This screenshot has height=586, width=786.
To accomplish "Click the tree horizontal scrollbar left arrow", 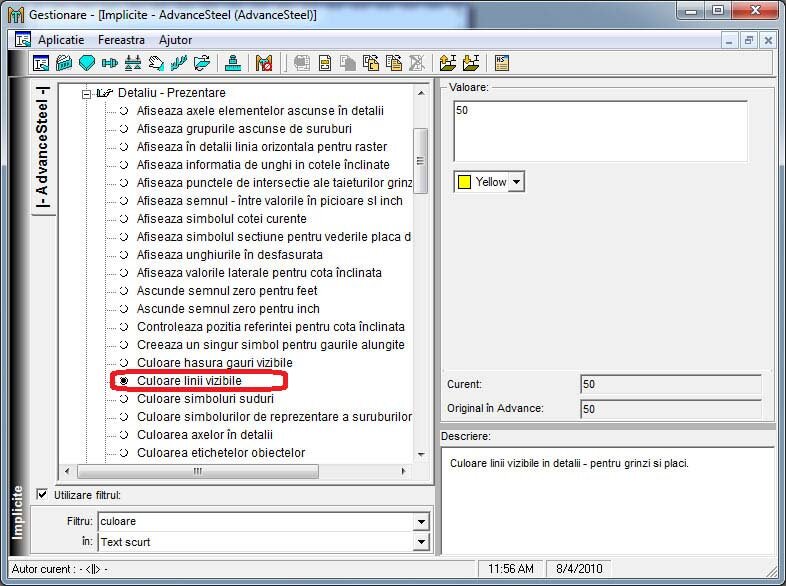I will (67, 471).
